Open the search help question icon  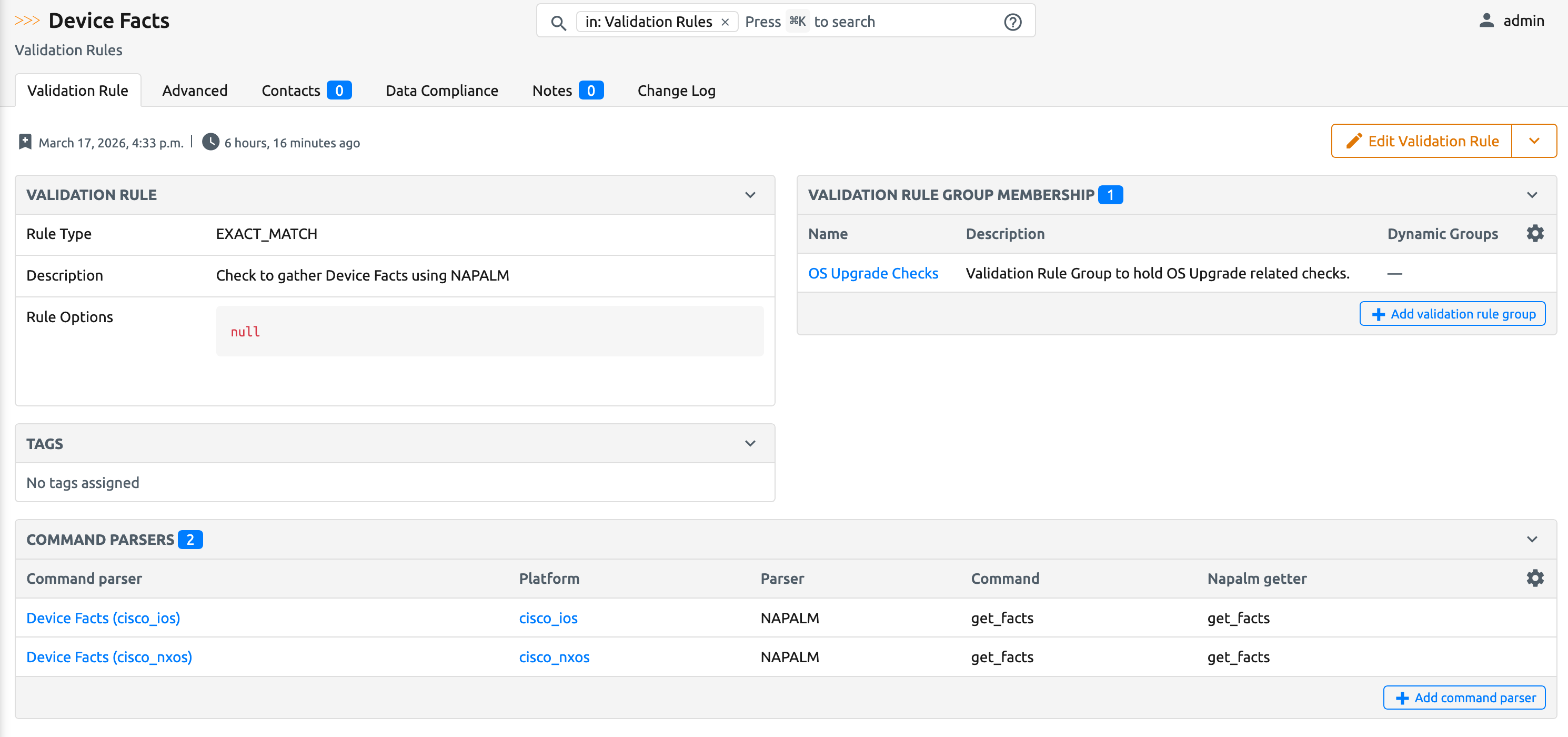pyautogui.click(x=1012, y=22)
